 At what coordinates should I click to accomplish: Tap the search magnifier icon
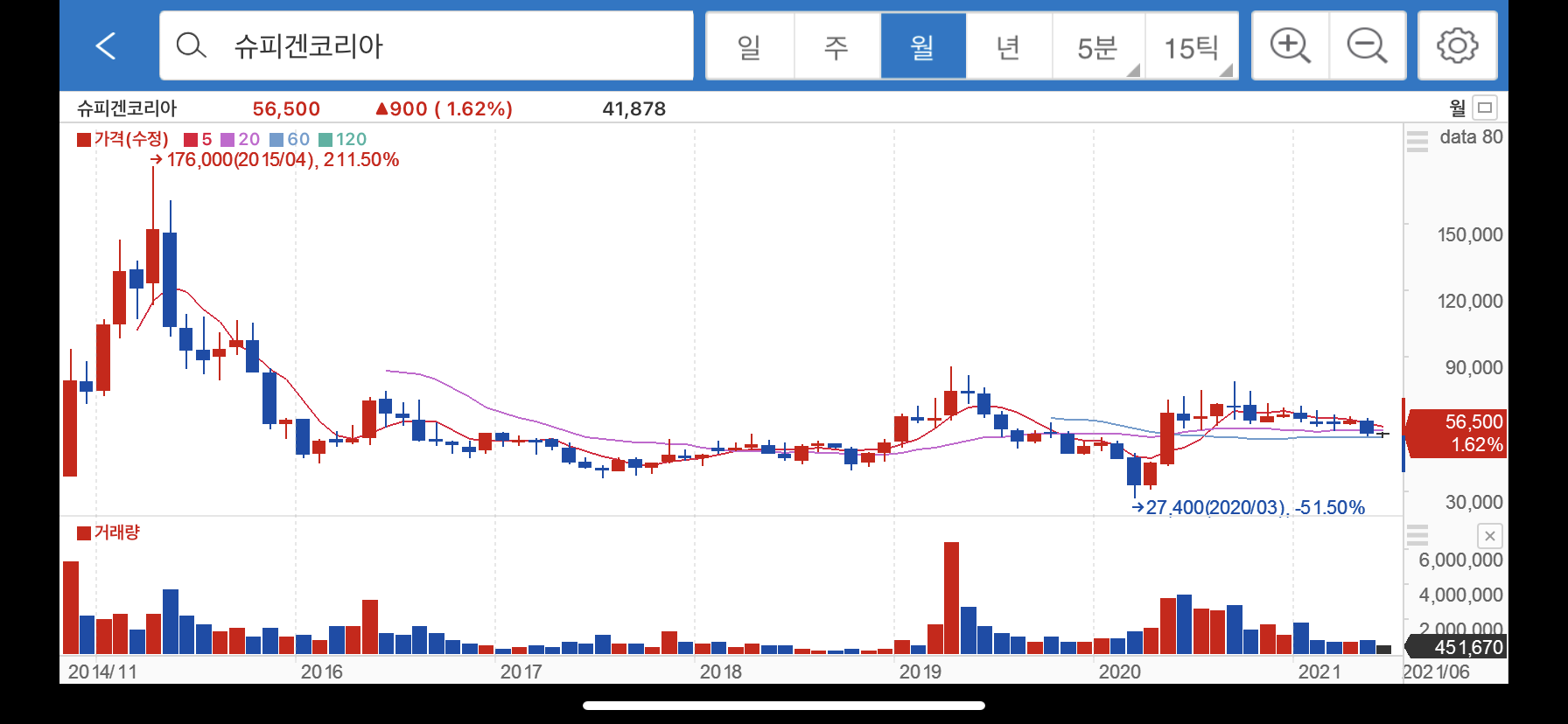191,45
